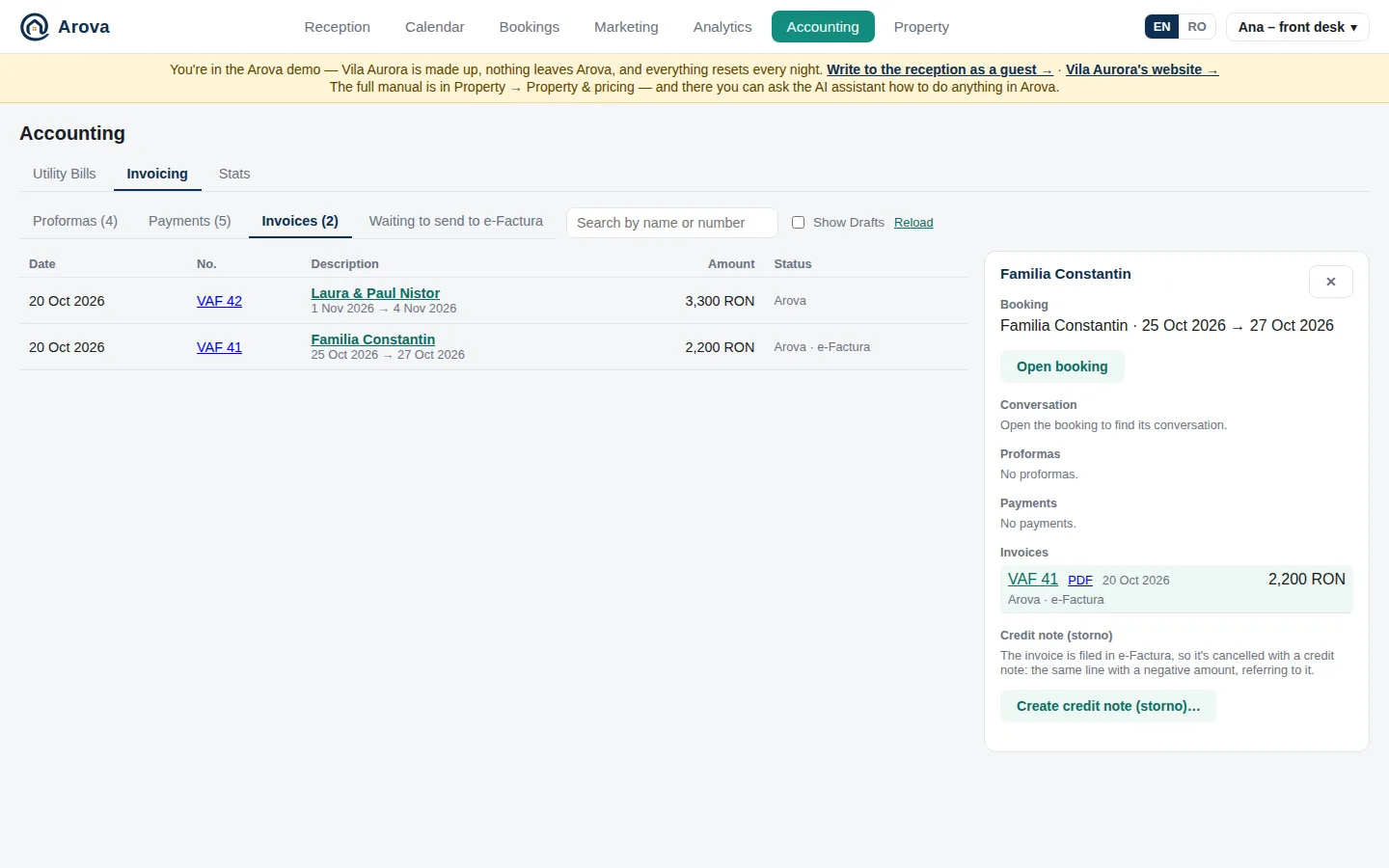
Task: Click the 3,300 RON amount cell
Action: pos(720,301)
